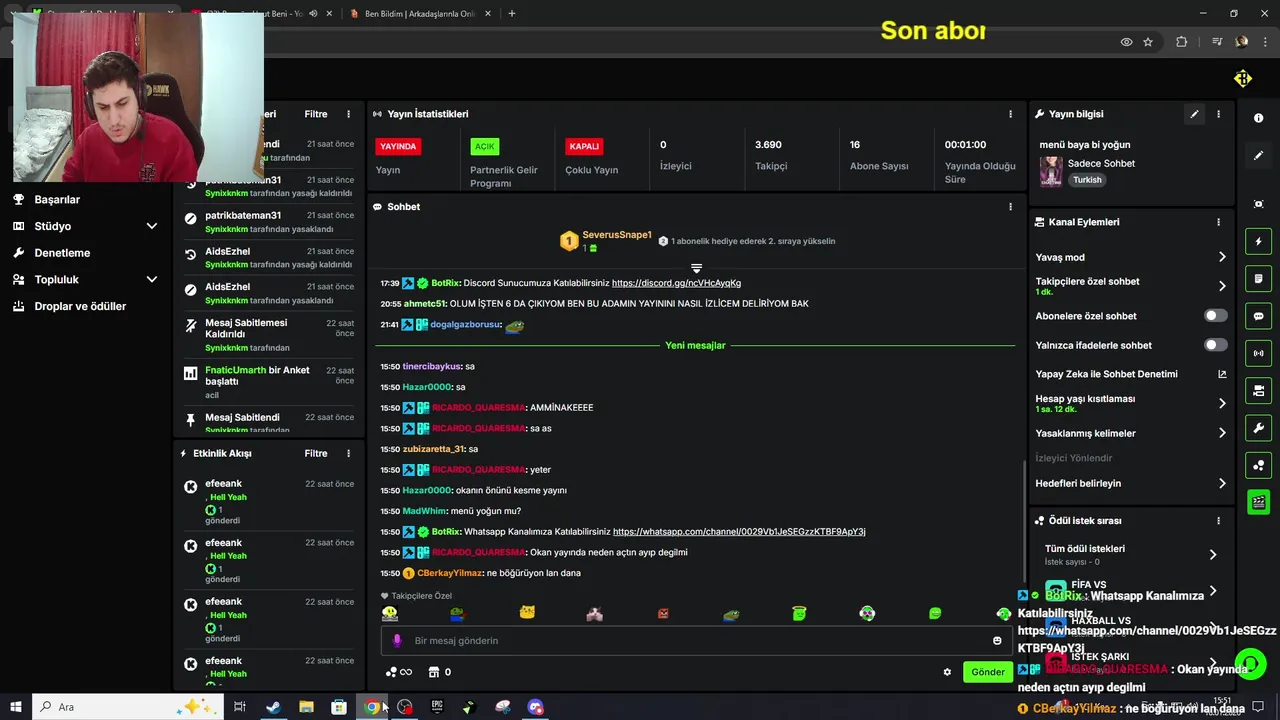
Task: Click the Turkish language tag
Action: point(1087,180)
